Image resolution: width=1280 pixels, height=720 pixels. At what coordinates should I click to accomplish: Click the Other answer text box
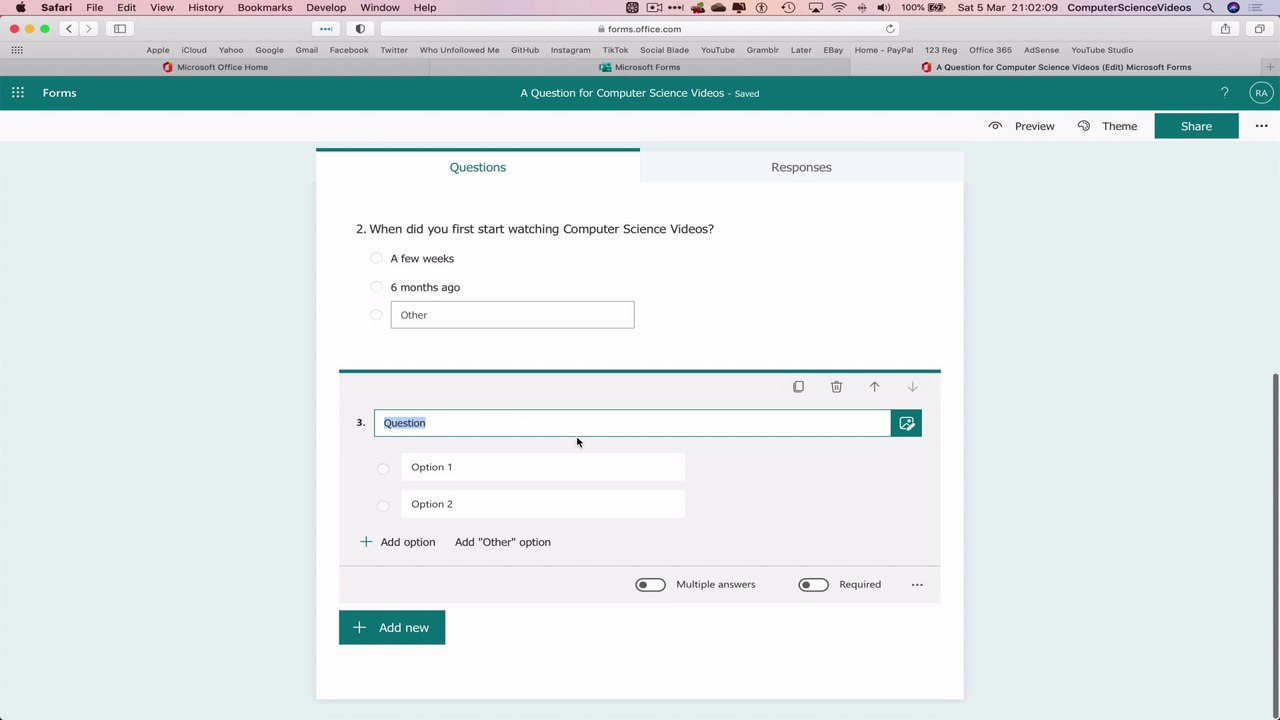tap(512, 315)
